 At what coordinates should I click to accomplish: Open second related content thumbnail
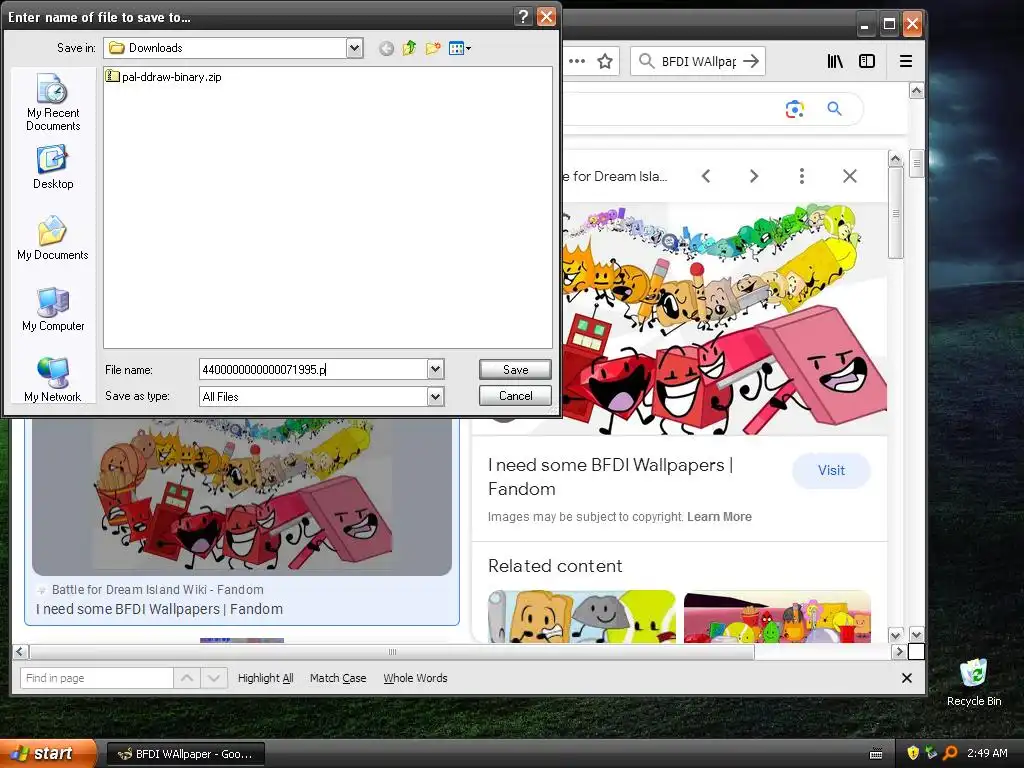tap(777, 616)
